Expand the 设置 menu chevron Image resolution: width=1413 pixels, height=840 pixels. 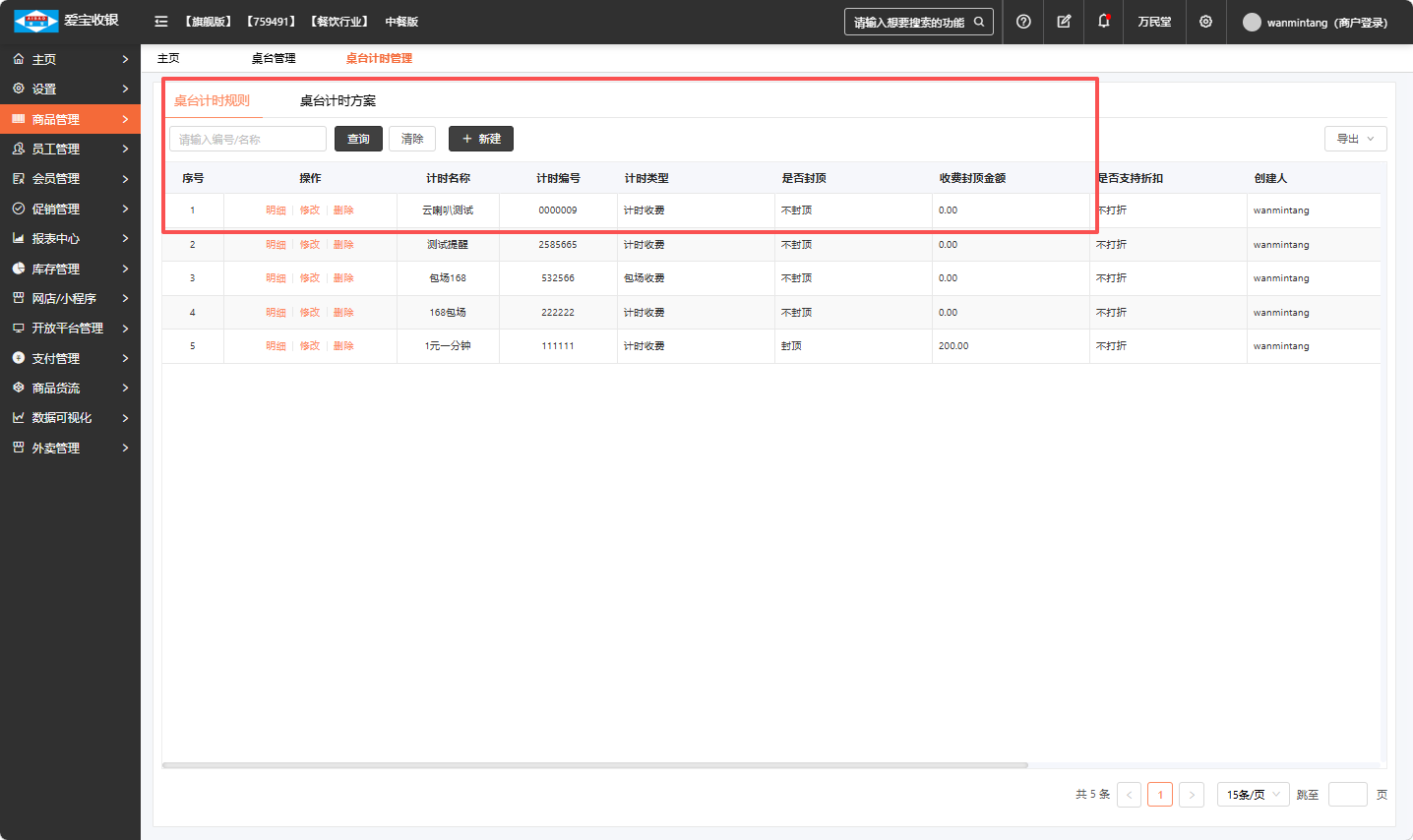[125, 89]
